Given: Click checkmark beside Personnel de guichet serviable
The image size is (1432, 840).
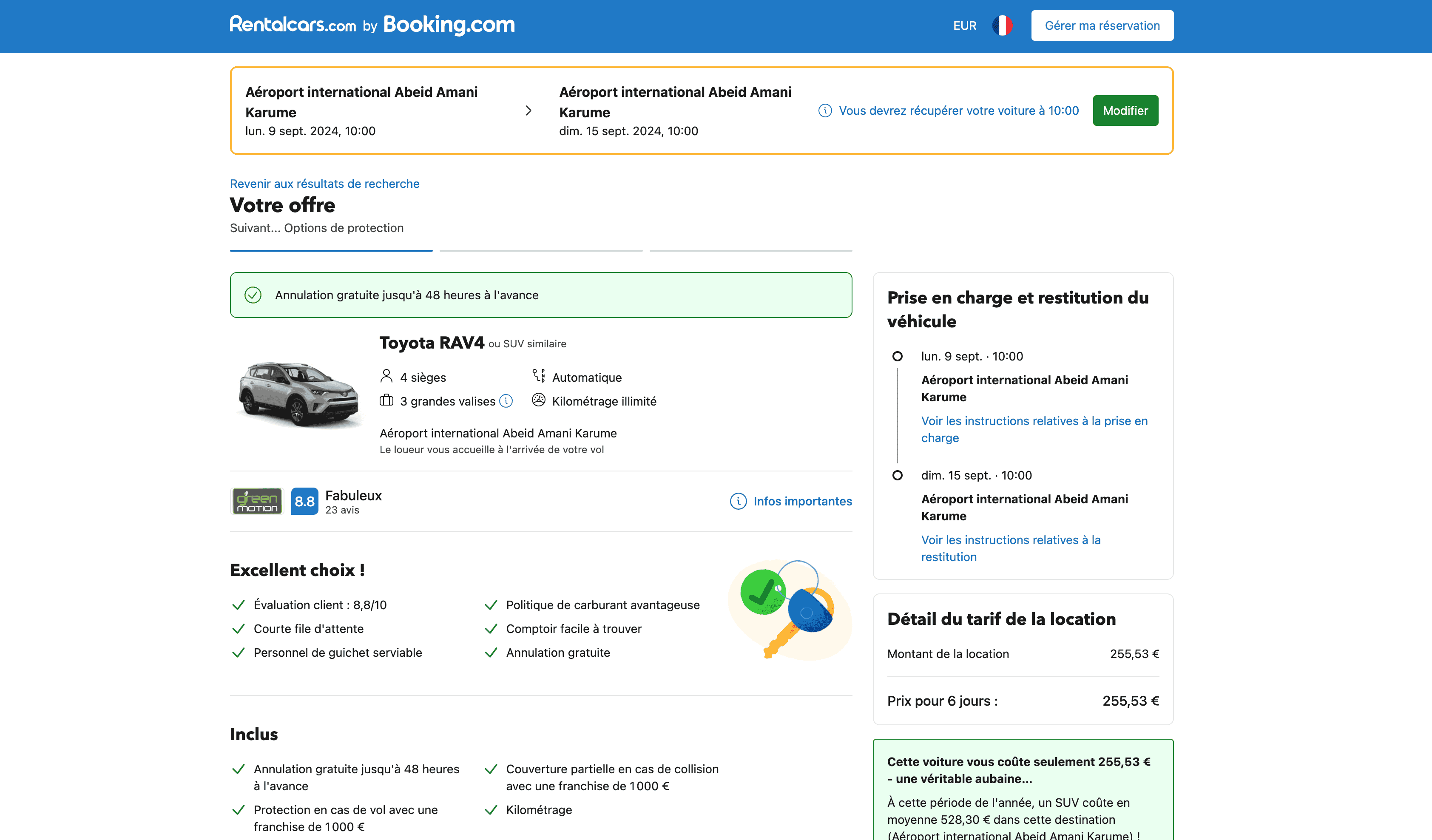Looking at the screenshot, I should [238, 653].
